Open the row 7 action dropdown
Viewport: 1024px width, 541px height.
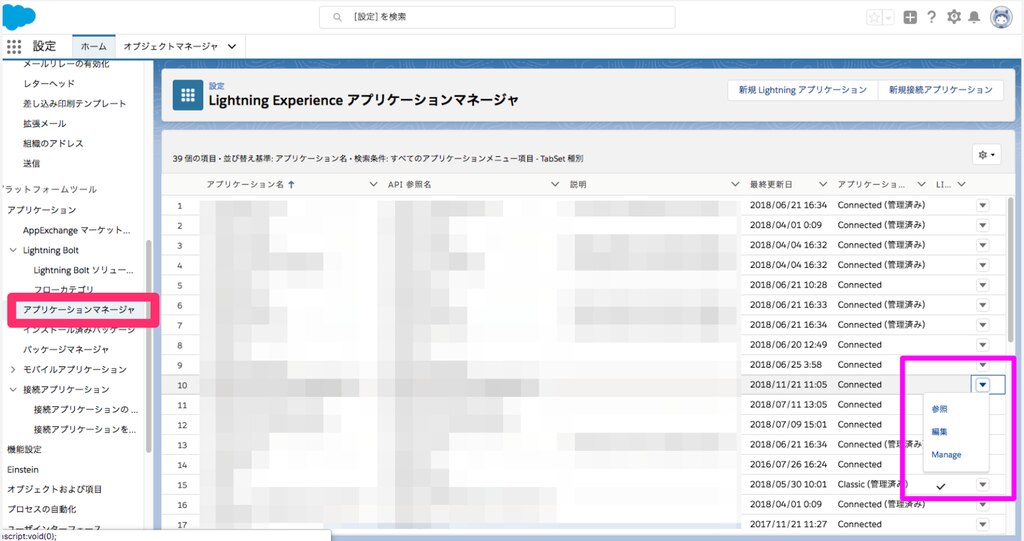(x=982, y=325)
